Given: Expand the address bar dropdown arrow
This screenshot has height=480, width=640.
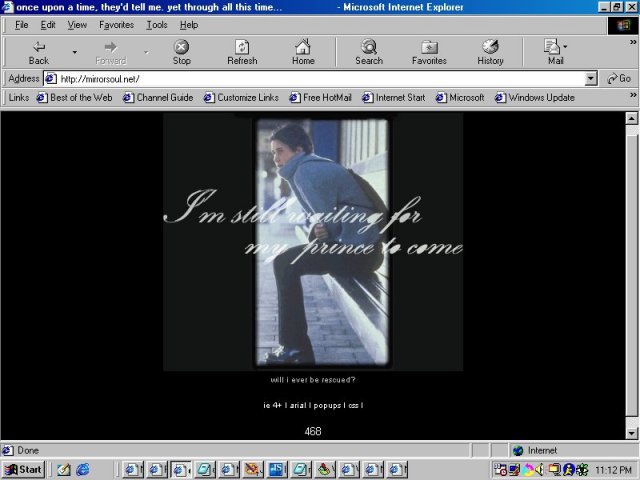Looking at the screenshot, I should coord(591,79).
